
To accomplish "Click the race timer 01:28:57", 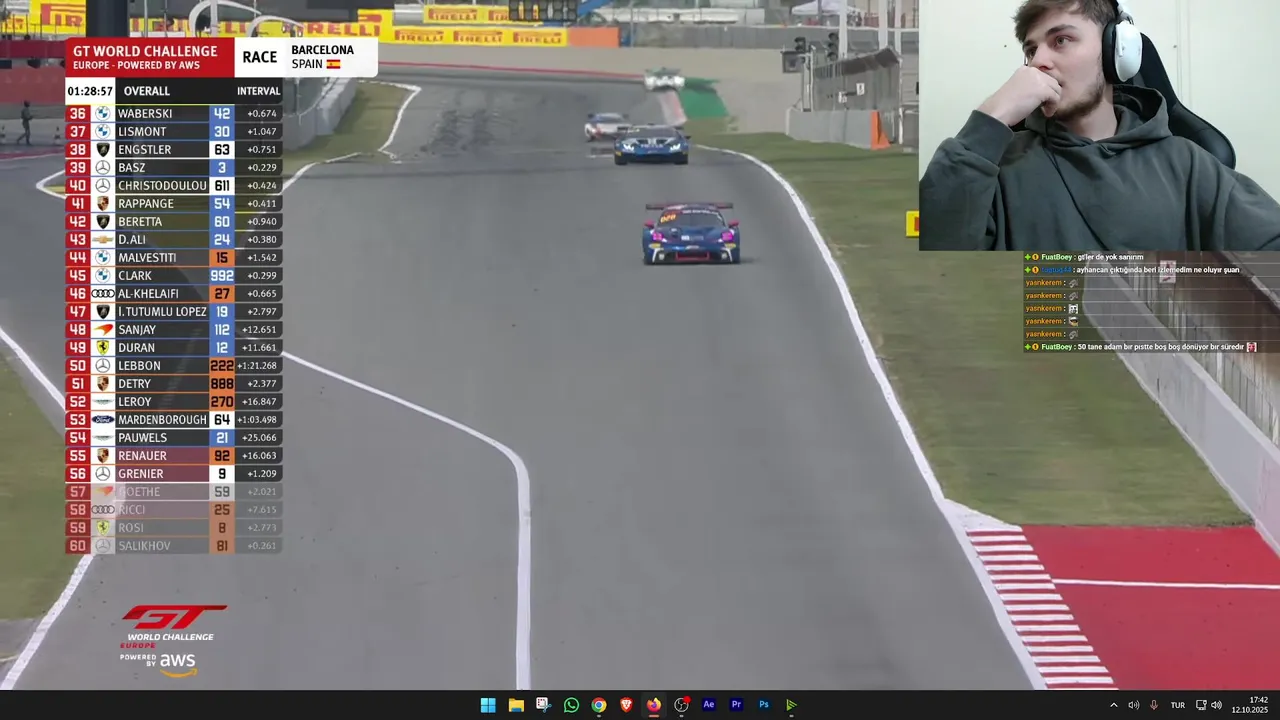I will point(90,91).
